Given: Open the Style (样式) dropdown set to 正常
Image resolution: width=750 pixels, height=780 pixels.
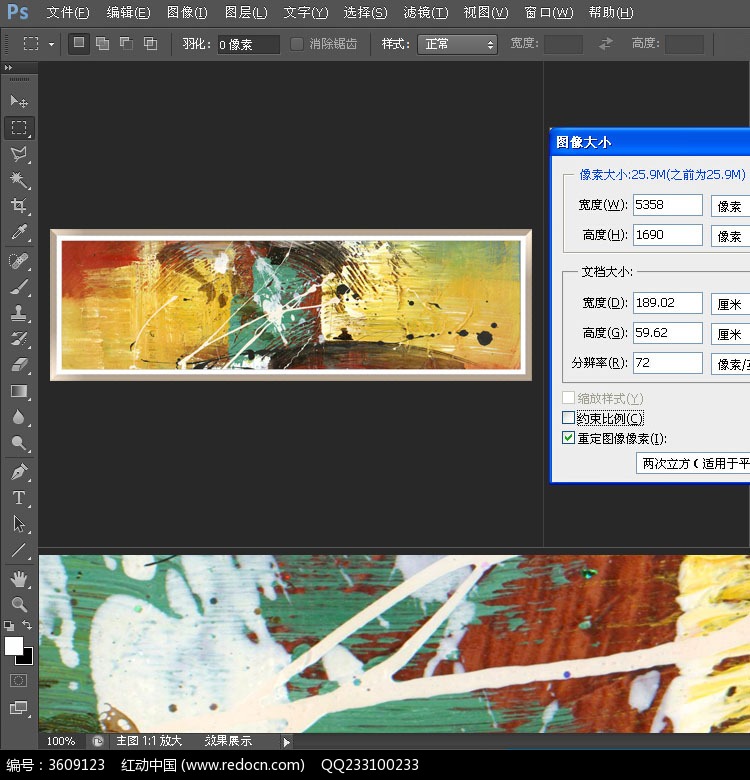Looking at the screenshot, I should tap(457, 44).
